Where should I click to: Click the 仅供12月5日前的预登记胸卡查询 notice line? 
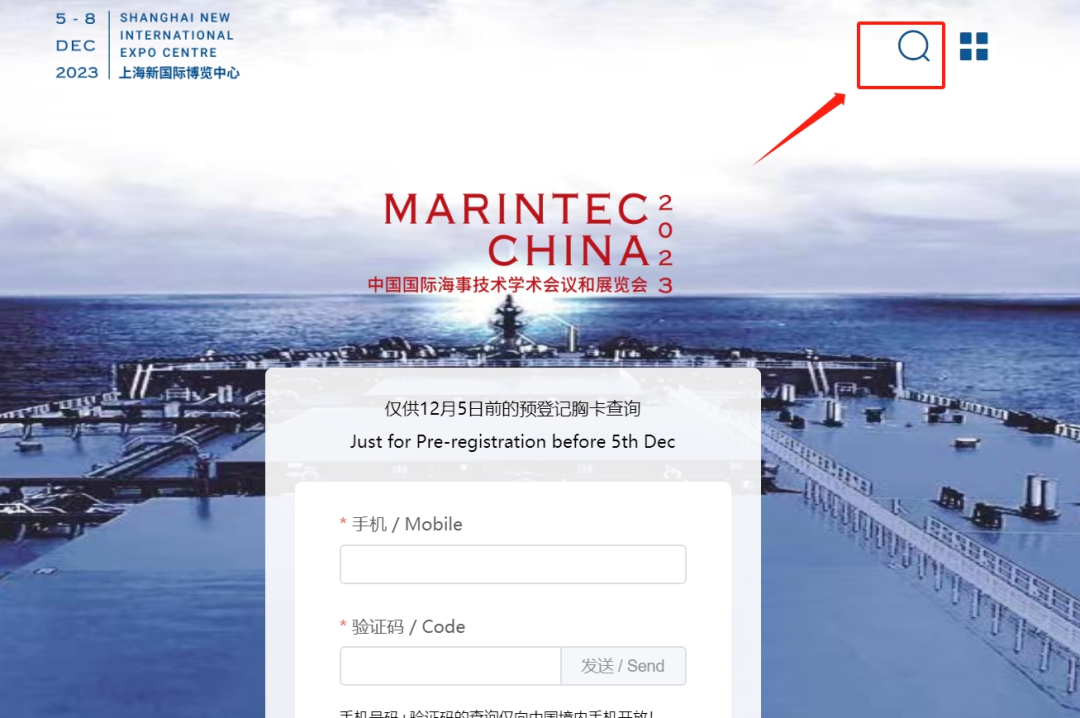pos(512,409)
